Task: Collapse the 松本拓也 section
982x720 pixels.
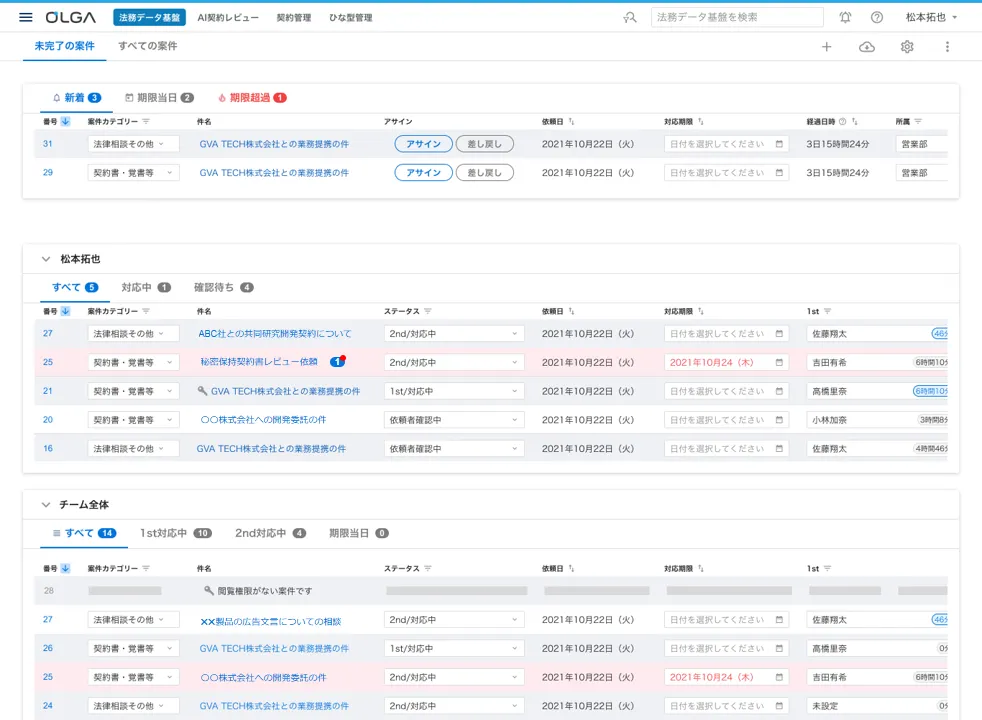Action: click(x=46, y=259)
